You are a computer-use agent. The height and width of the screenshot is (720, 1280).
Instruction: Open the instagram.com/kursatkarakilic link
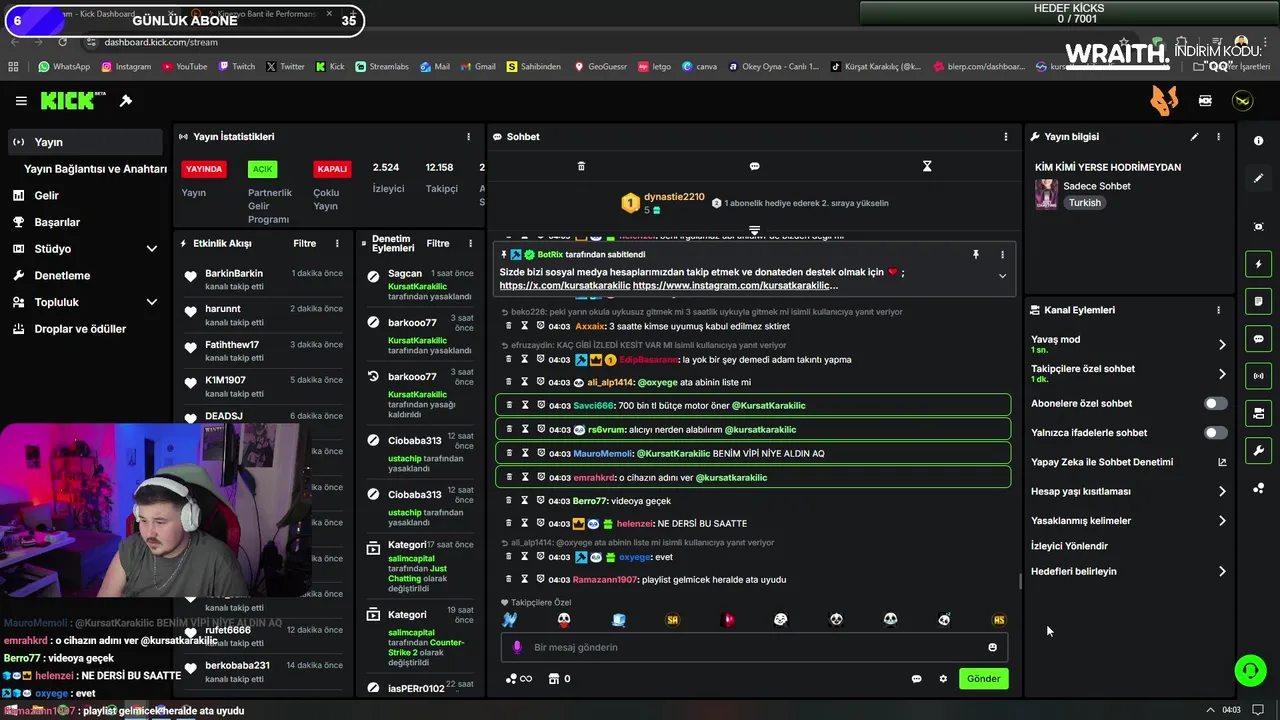tap(735, 286)
